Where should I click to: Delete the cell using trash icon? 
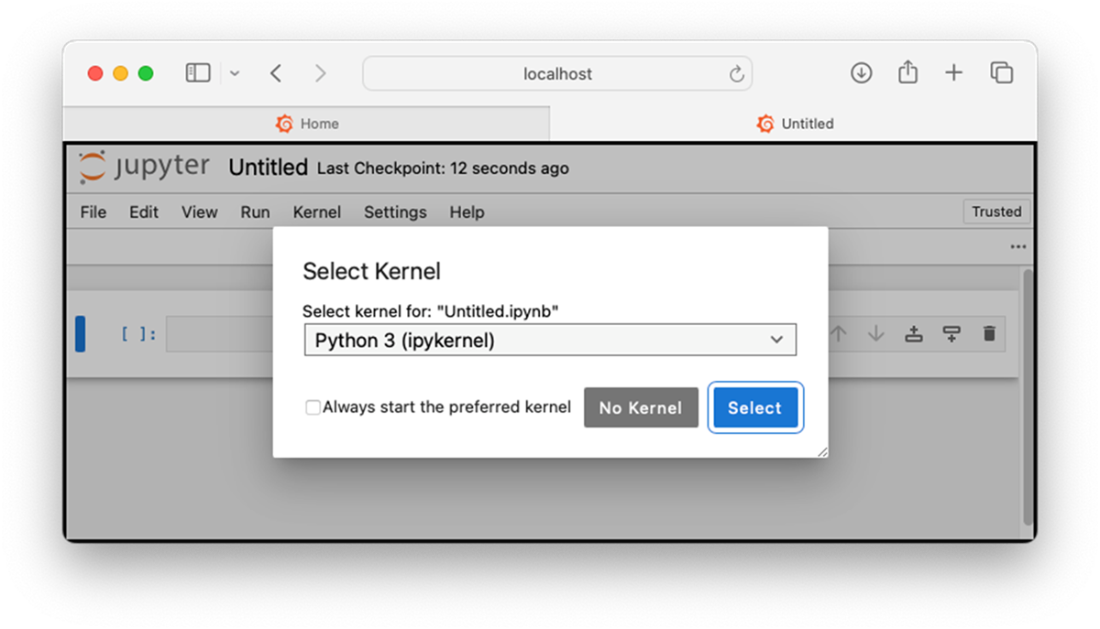pyautogui.click(x=989, y=334)
